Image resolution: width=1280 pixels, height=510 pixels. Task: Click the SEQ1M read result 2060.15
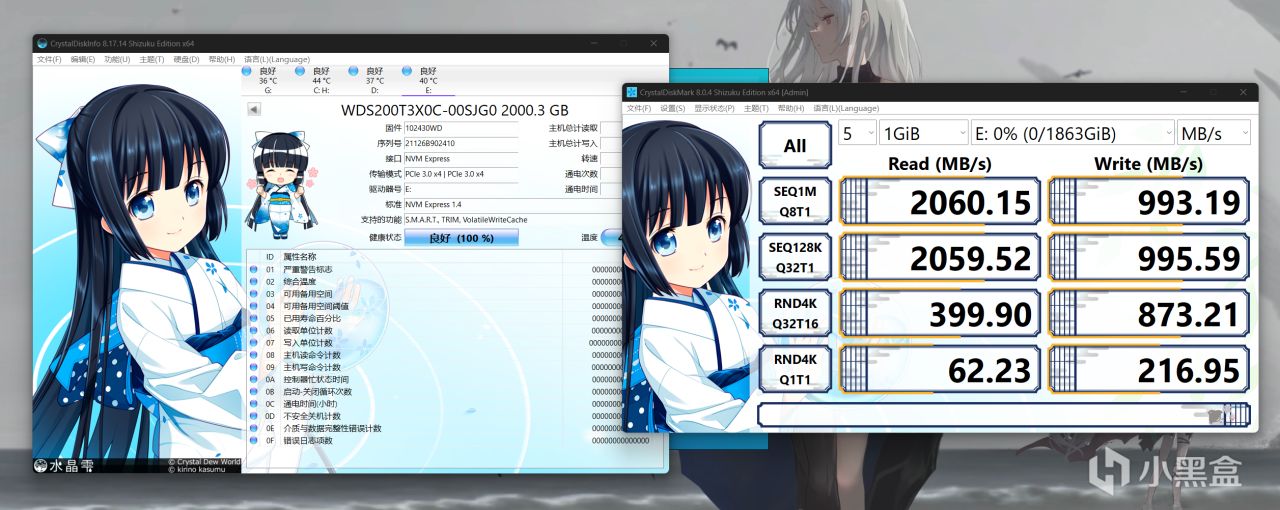[x=939, y=203]
